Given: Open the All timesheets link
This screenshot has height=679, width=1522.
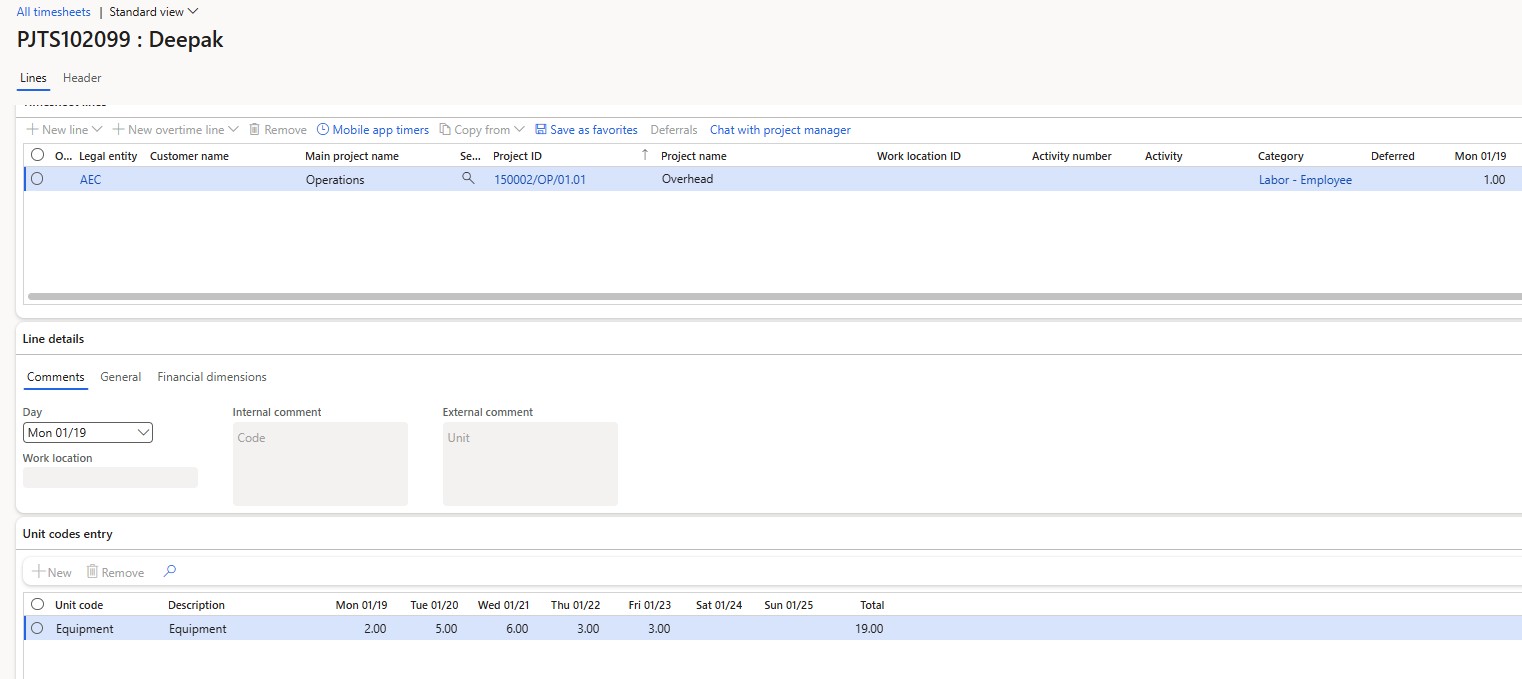Looking at the screenshot, I should click(x=54, y=12).
